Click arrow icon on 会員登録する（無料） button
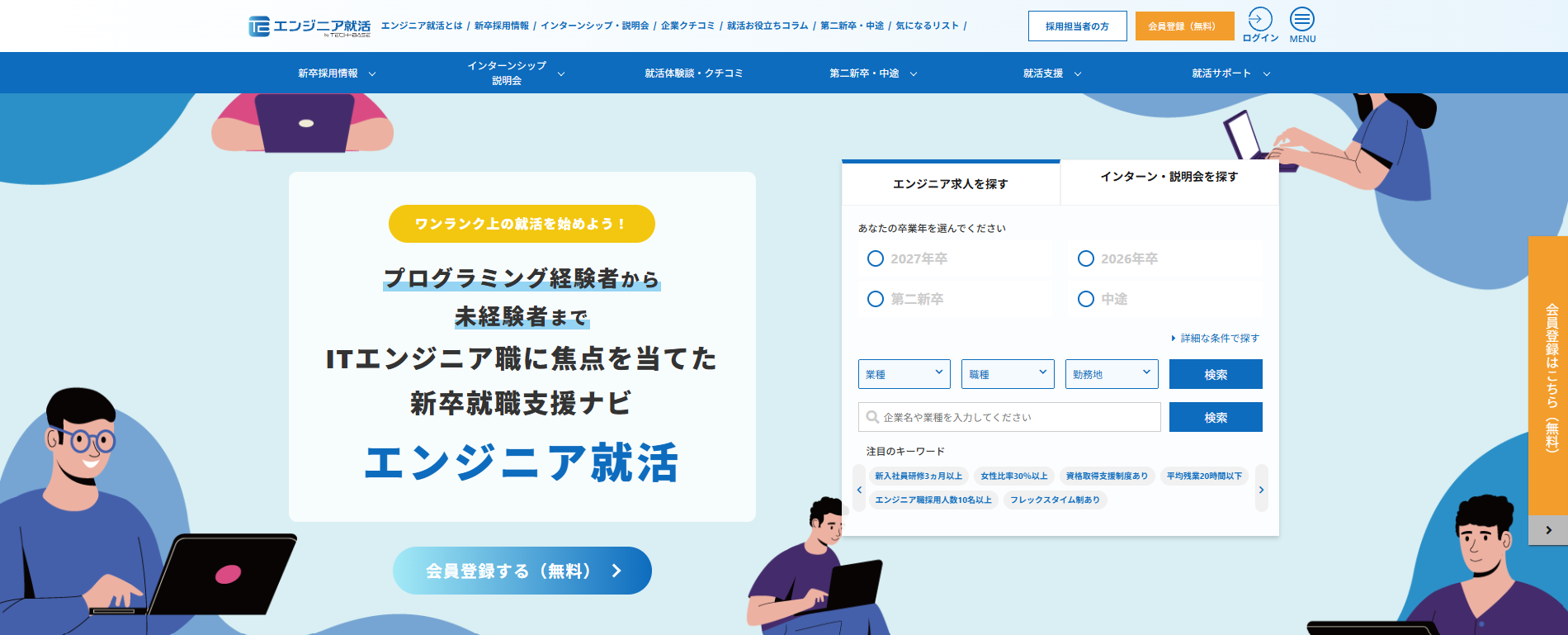Viewport: 1568px width, 635px height. click(616, 571)
